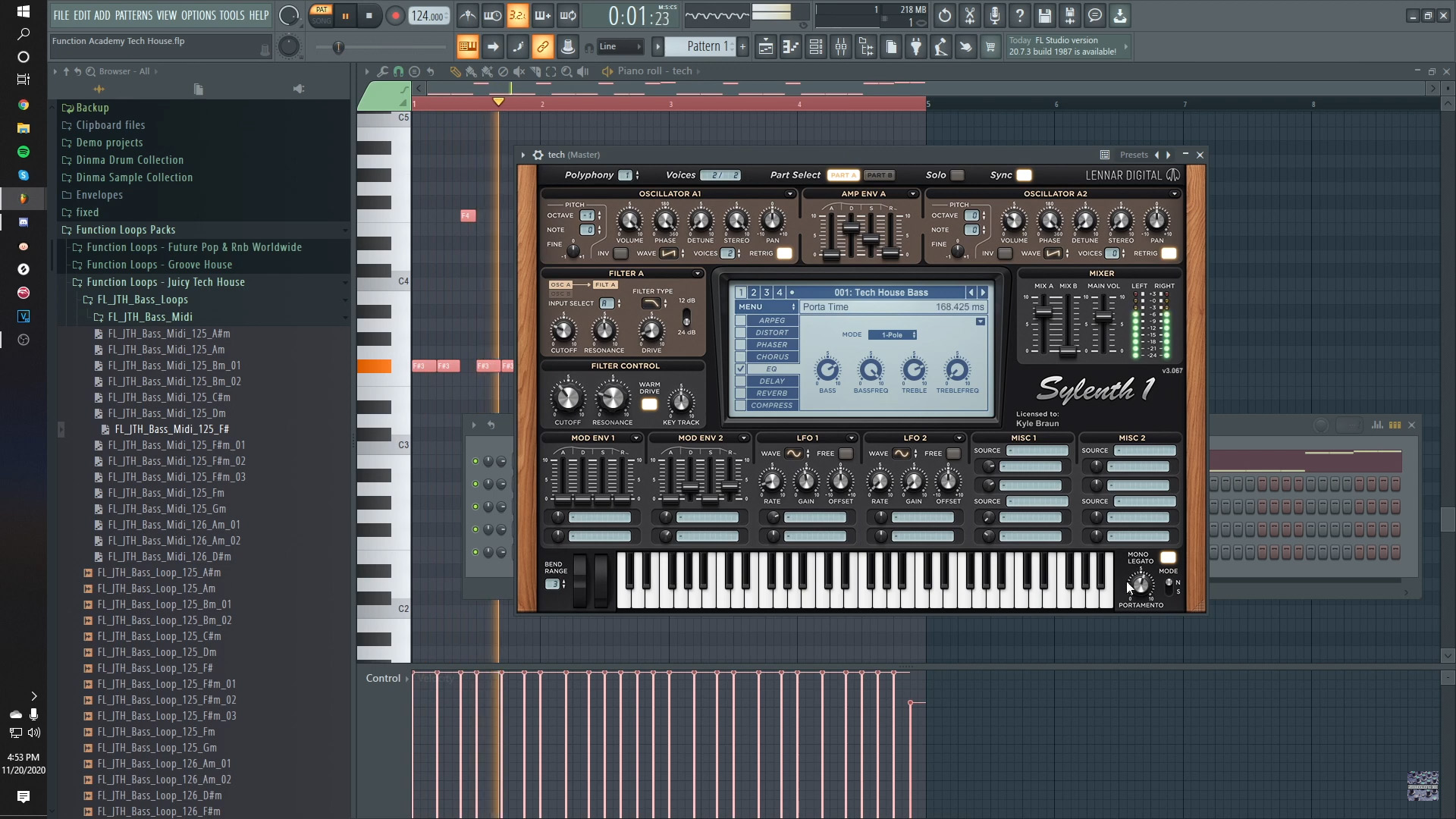Pause playback with the pause button

[345, 16]
